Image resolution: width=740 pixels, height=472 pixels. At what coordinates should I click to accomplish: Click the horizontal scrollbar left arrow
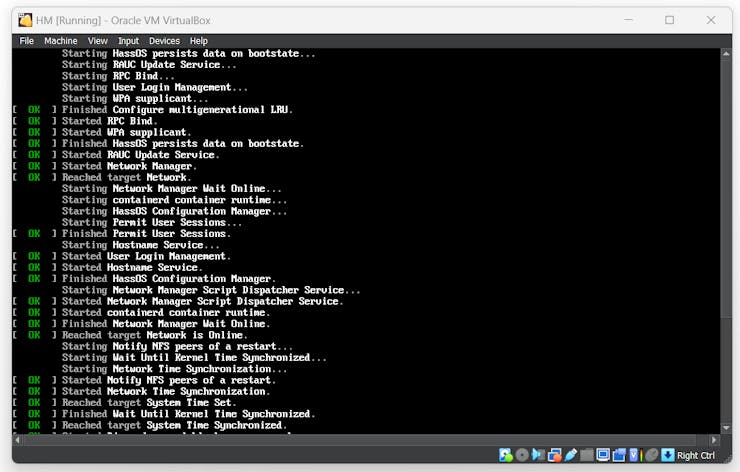[x=17, y=440]
